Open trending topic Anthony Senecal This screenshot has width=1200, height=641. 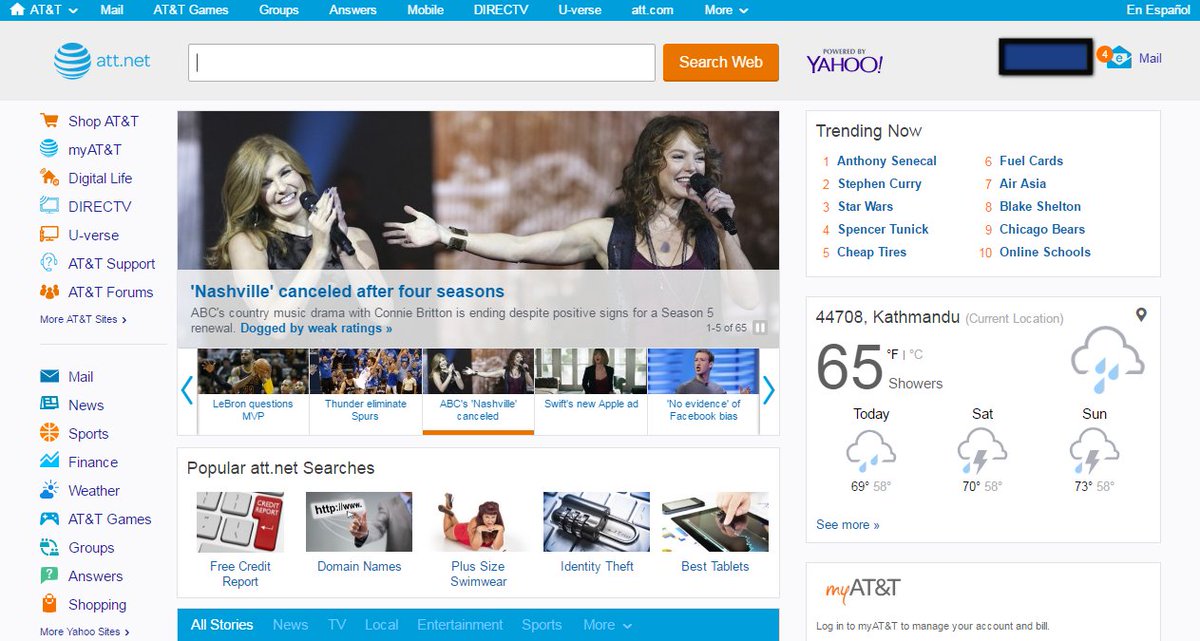887,161
